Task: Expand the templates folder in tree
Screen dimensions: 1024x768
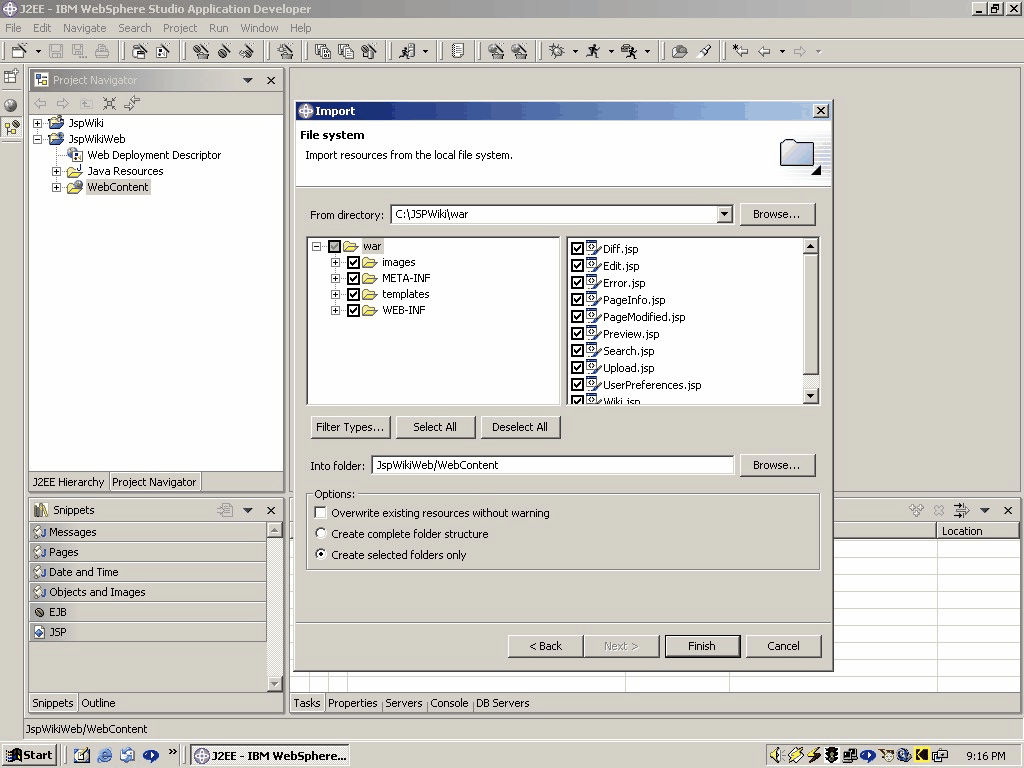Action: (336, 294)
